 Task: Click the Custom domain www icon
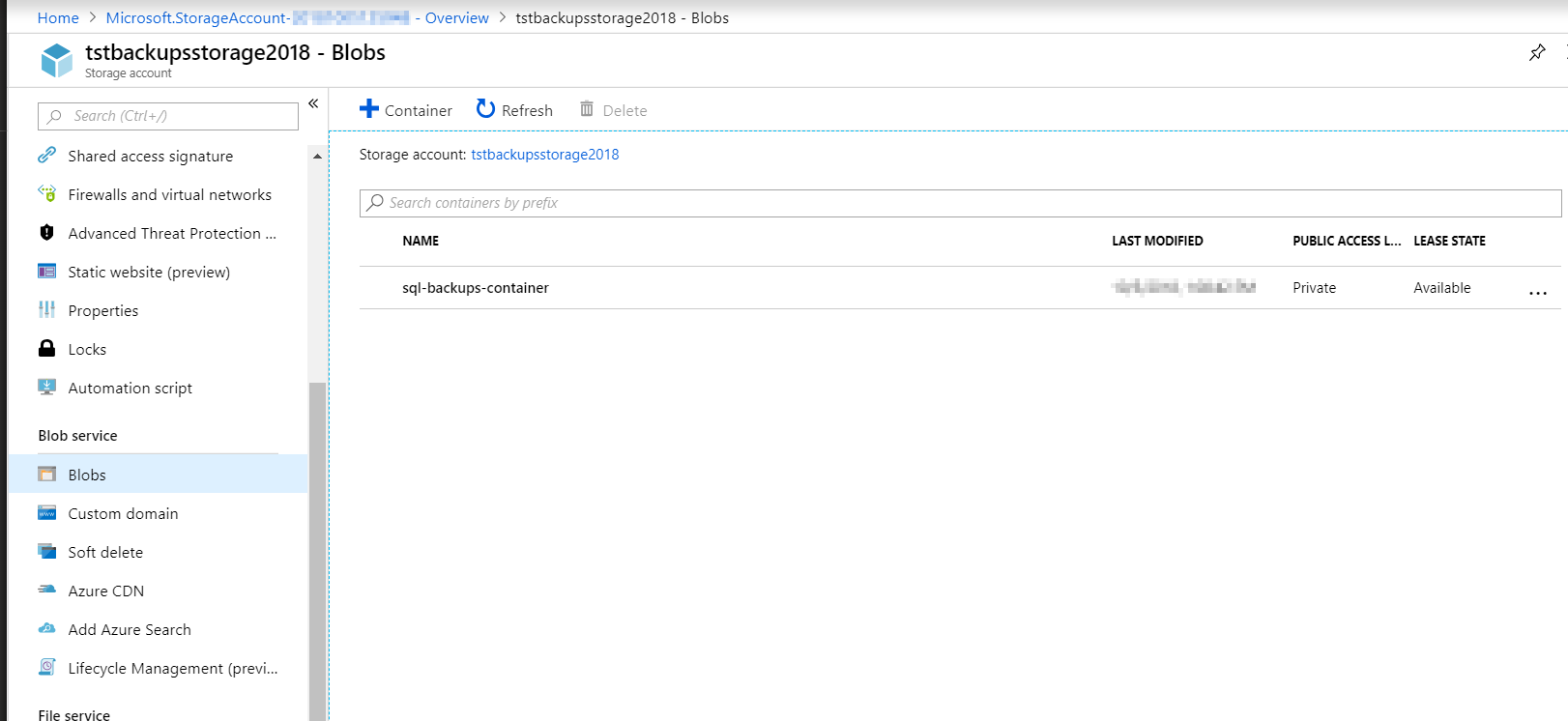[46, 512]
